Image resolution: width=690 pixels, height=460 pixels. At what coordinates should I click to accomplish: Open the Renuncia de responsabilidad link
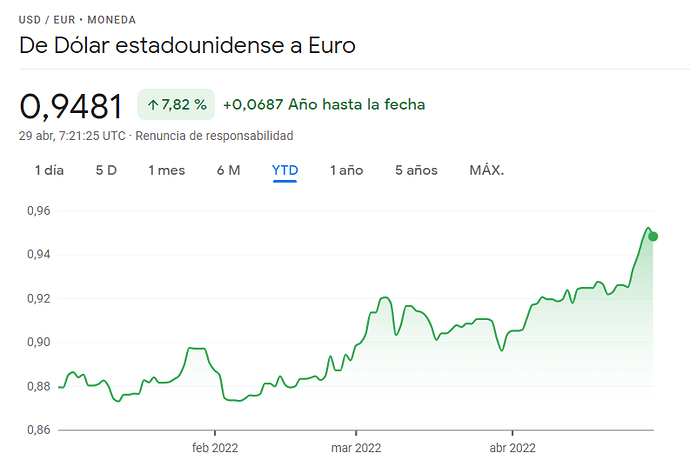click(214, 135)
